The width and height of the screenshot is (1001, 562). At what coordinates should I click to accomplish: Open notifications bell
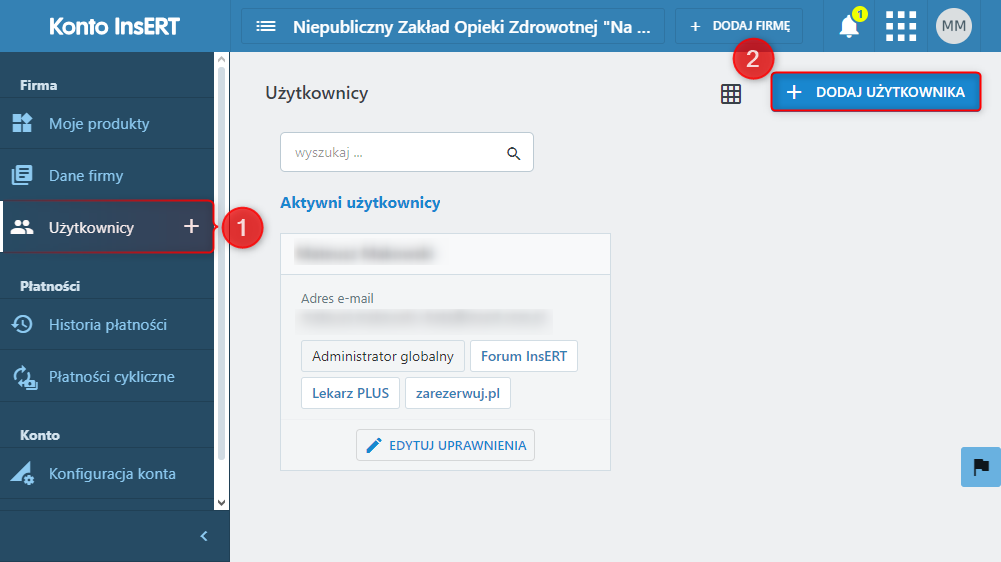[x=849, y=26]
